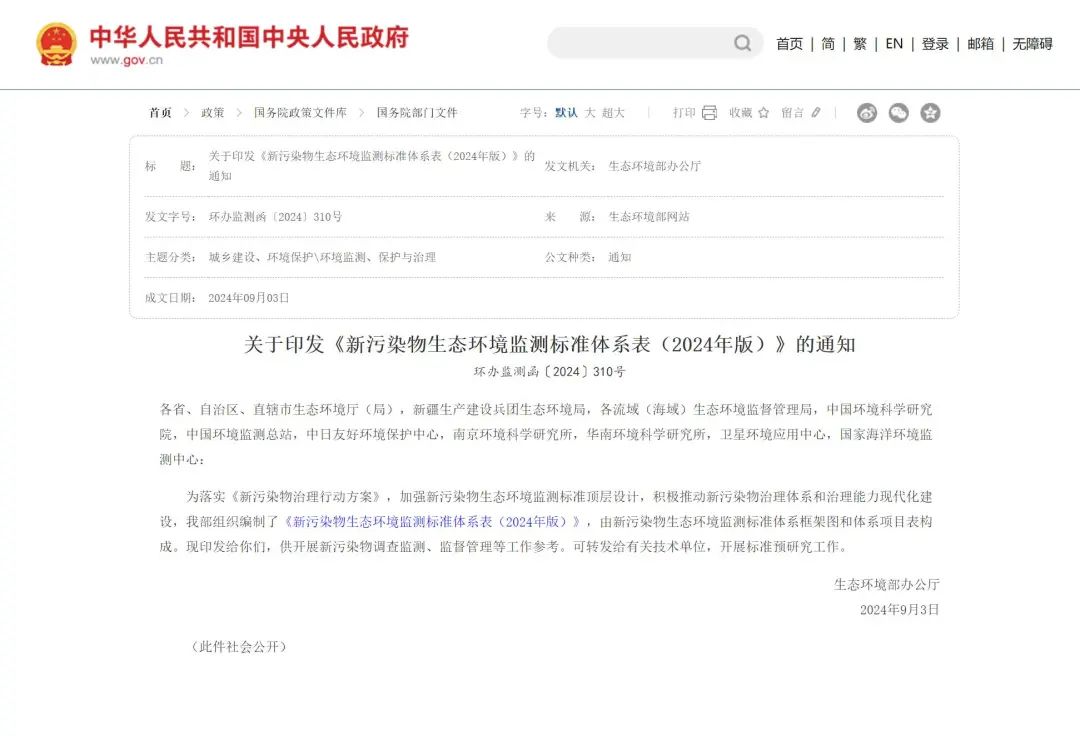Open 首页 in the top navigation
The width and height of the screenshot is (1080, 736).
[x=789, y=44]
